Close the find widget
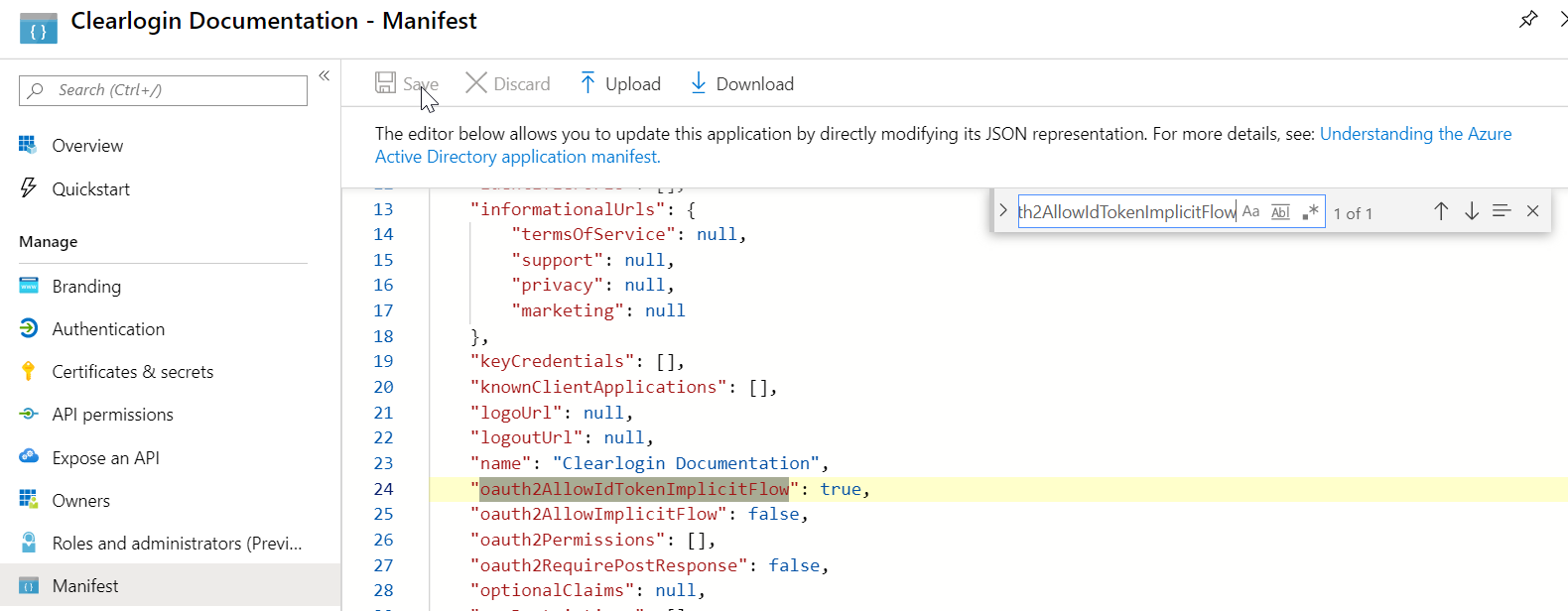This screenshot has height=611, width=1568. (x=1532, y=211)
